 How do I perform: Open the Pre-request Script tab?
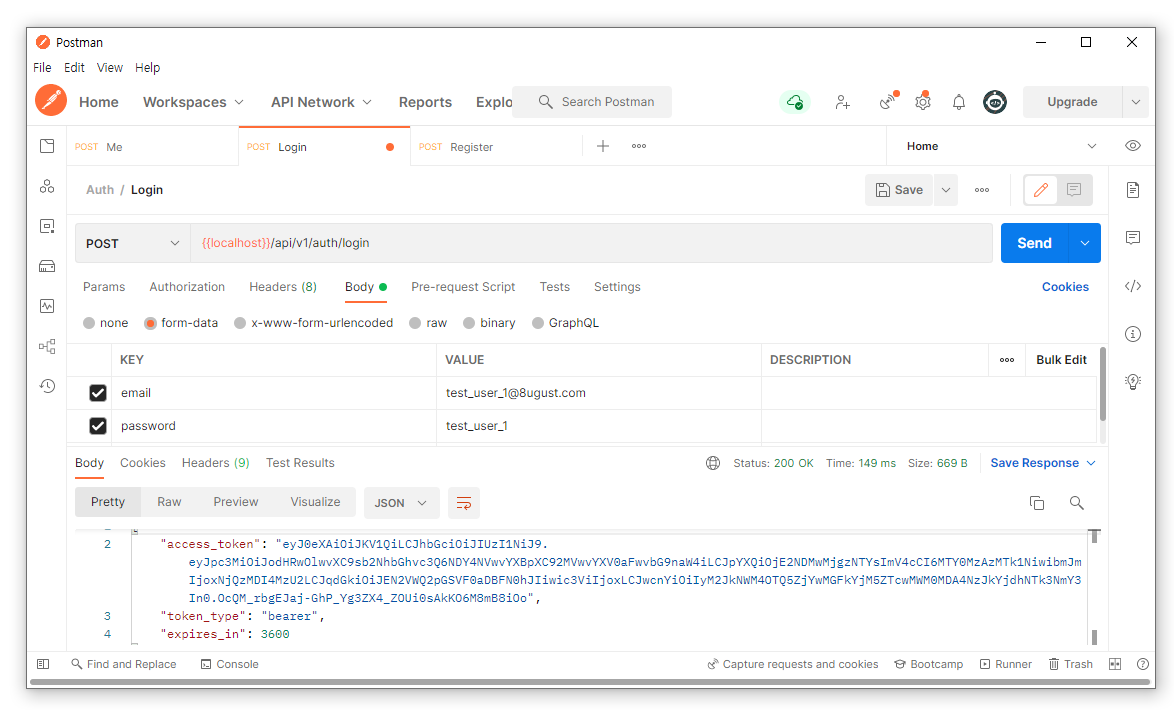pos(463,287)
